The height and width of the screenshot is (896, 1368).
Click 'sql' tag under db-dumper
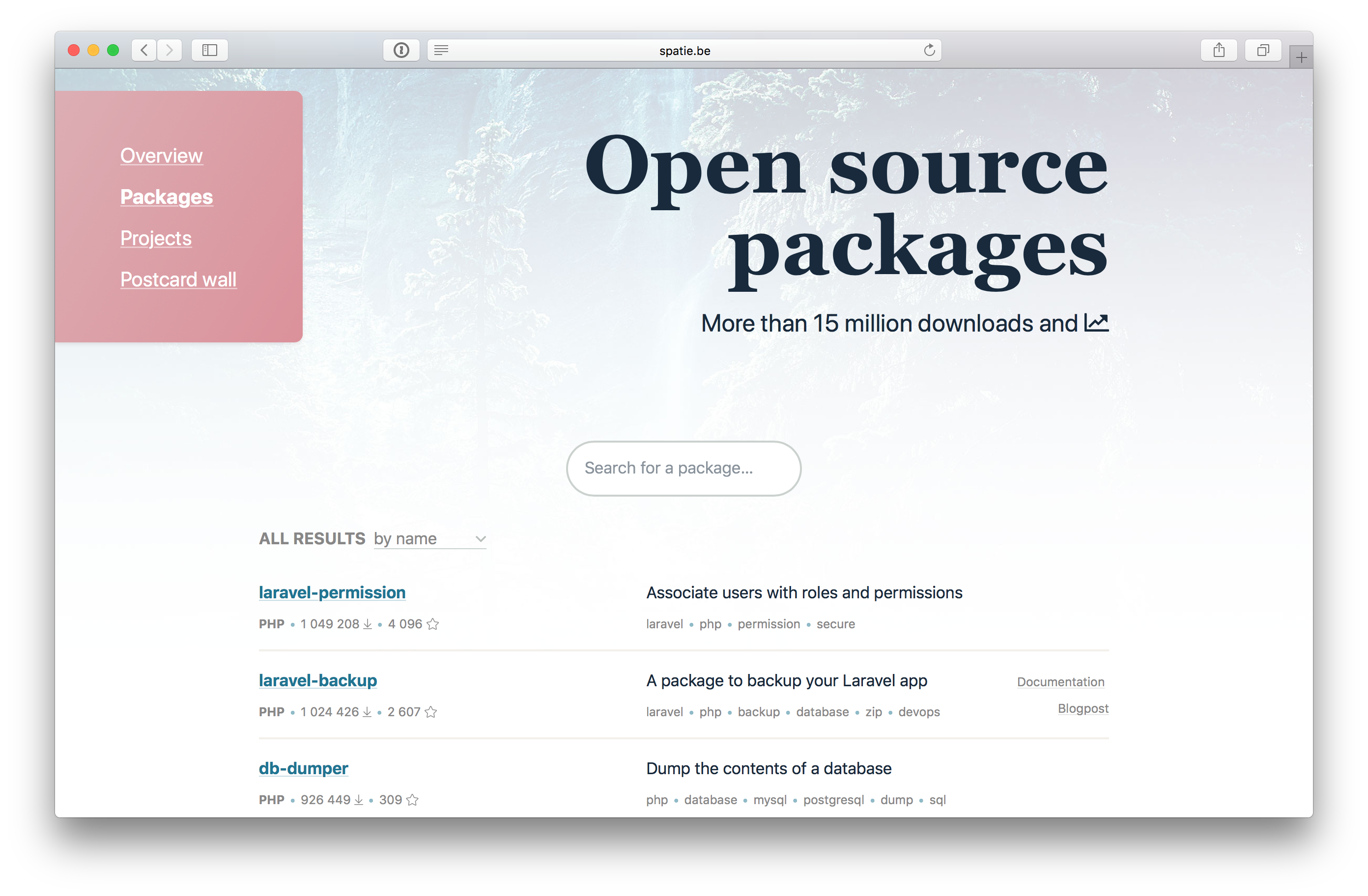coord(938,800)
